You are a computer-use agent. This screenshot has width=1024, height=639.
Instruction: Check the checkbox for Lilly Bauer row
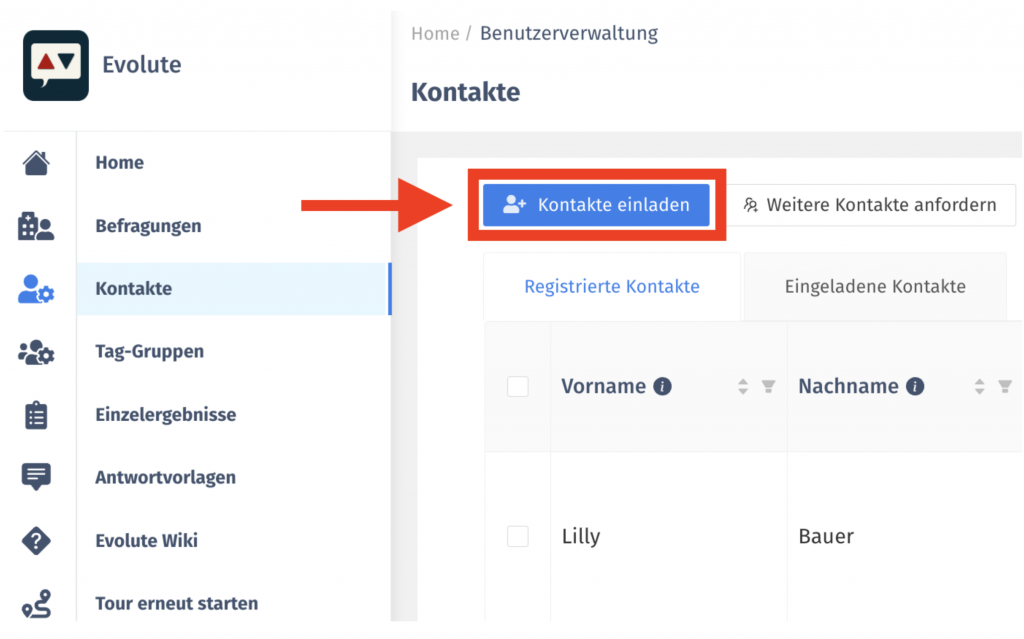click(518, 537)
